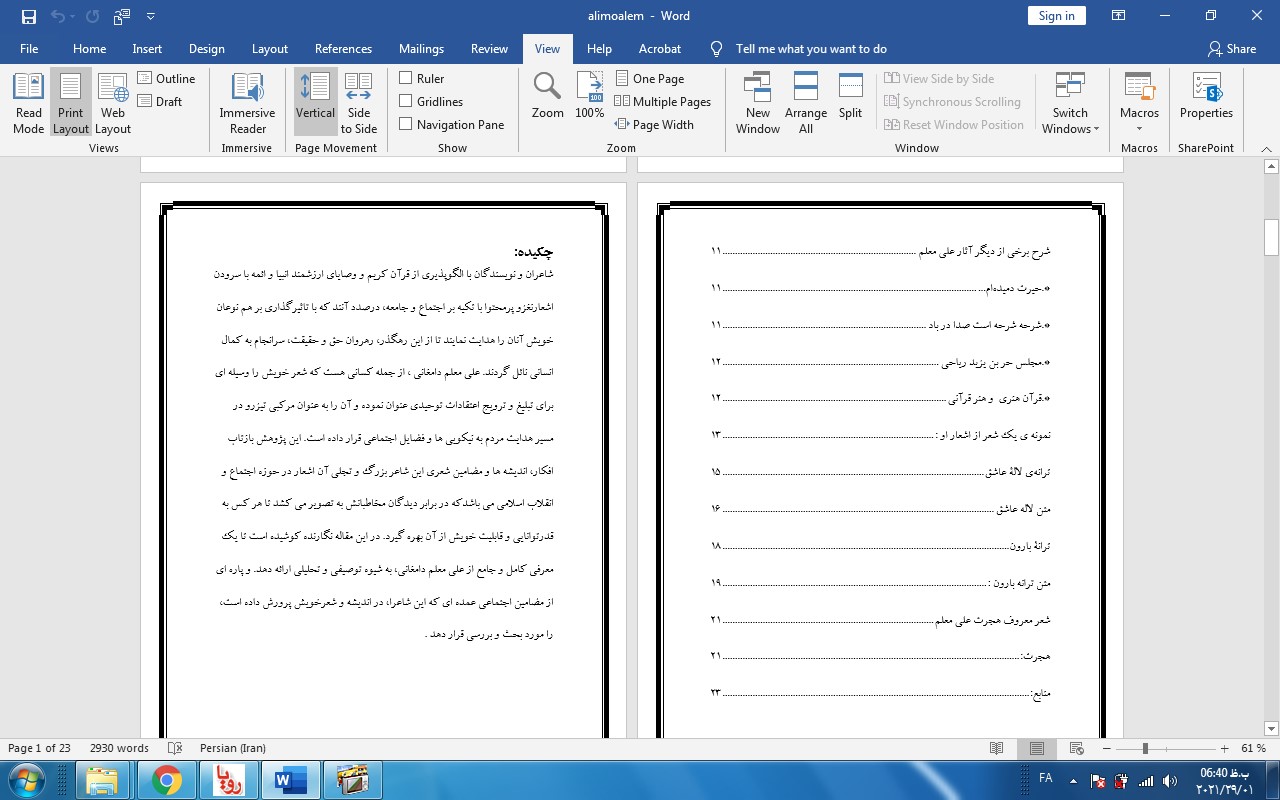Image resolution: width=1280 pixels, height=800 pixels.
Task: Switch to Web Layout view
Action: pos(113,103)
